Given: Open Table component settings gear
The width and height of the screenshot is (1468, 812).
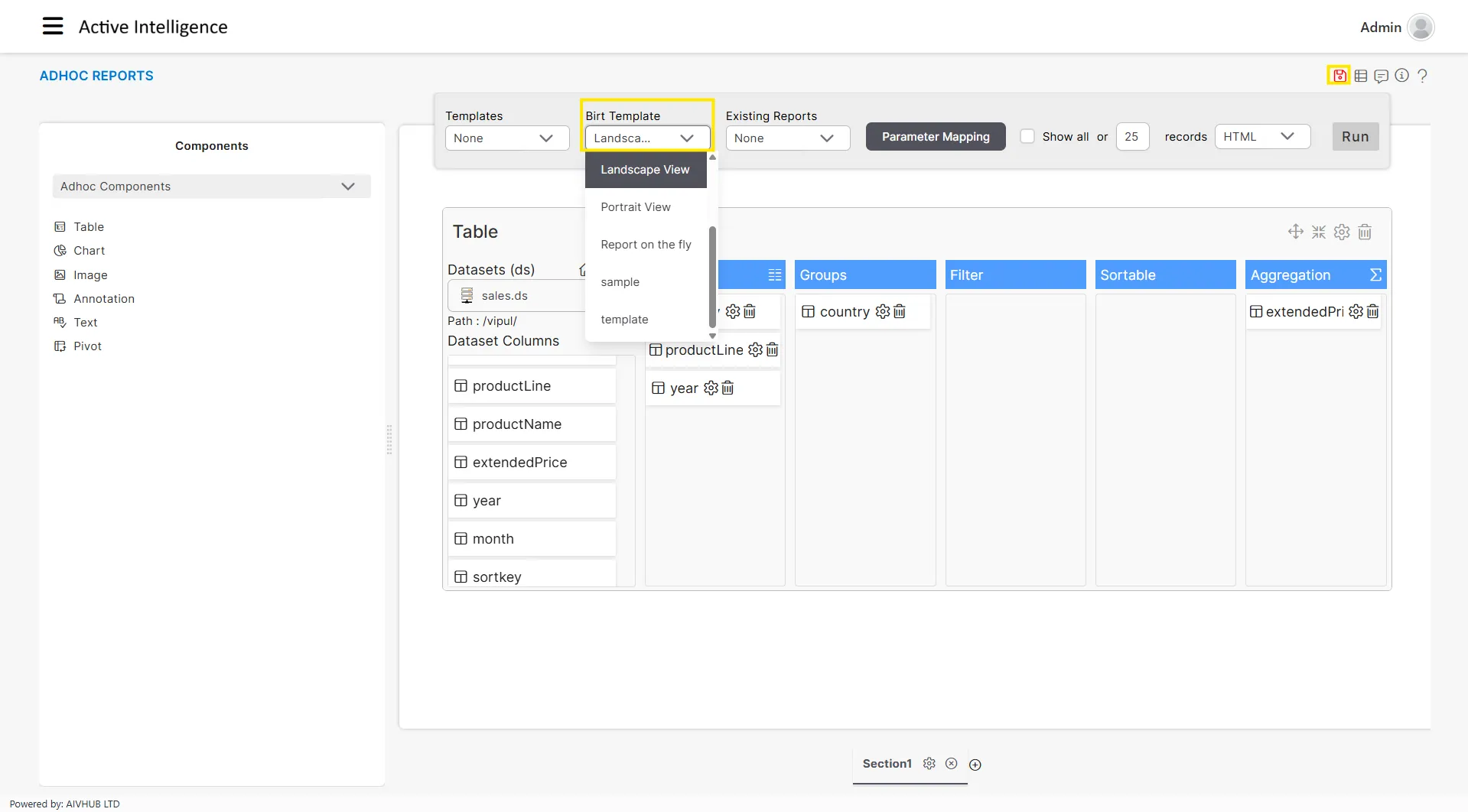Looking at the screenshot, I should pyautogui.click(x=1342, y=232).
